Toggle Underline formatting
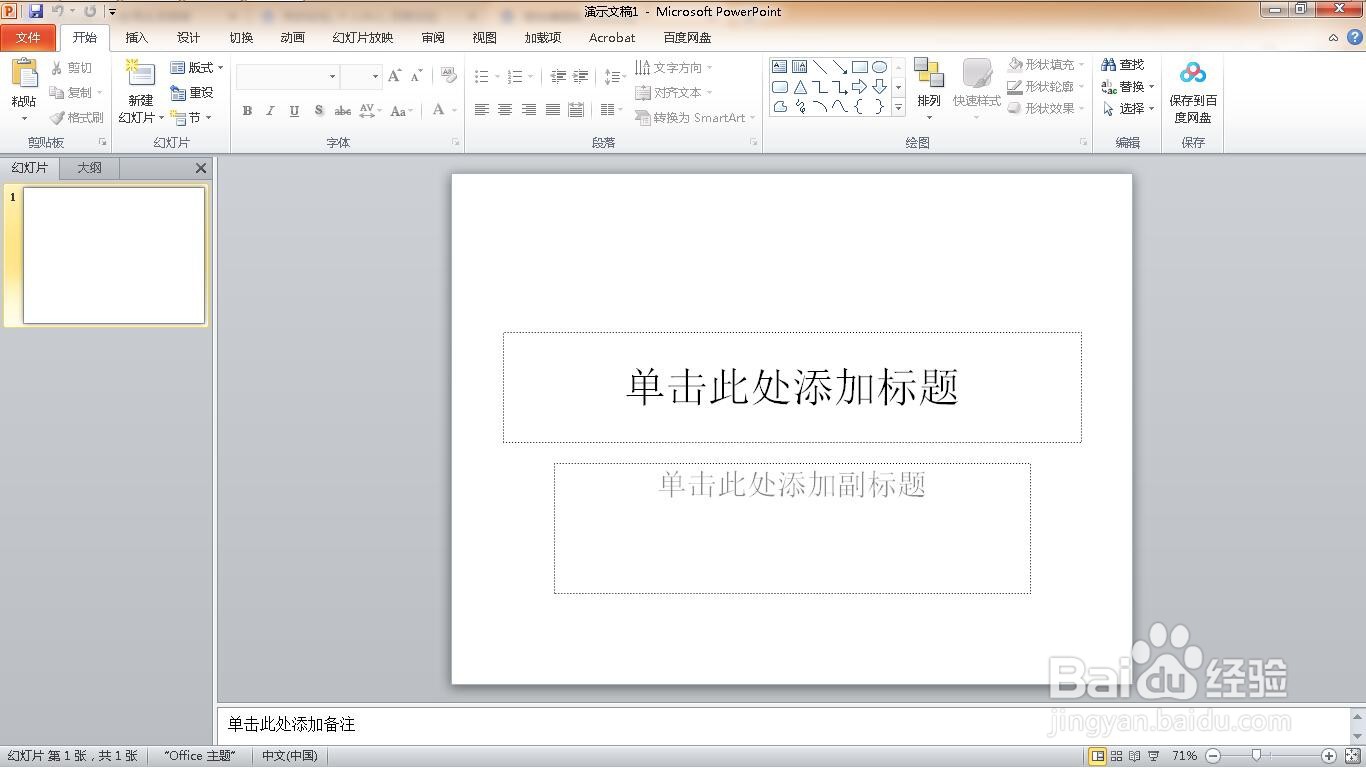This screenshot has width=1366, height=768. click(x=294, y=111)
